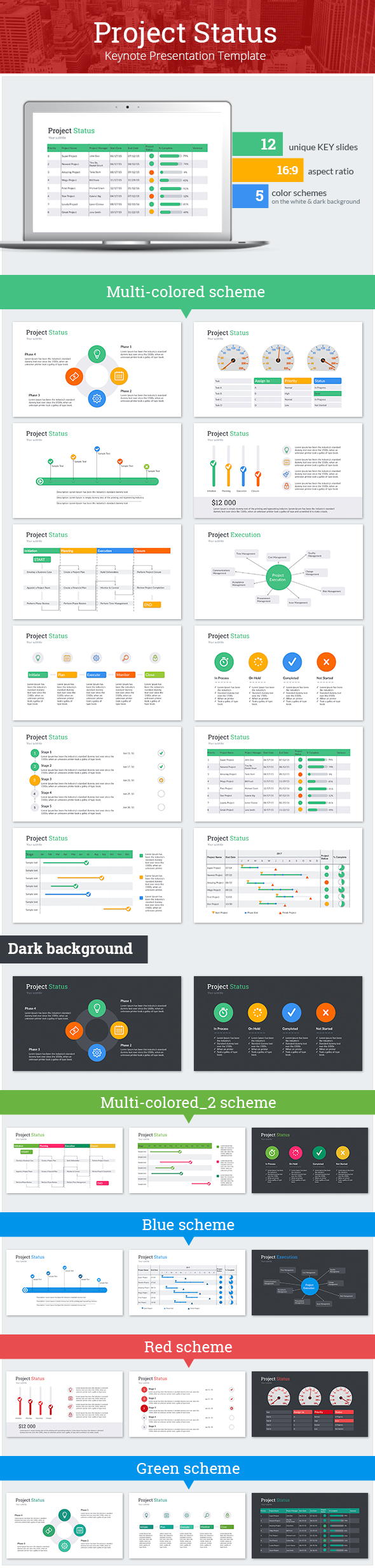Click green lightbulb icon in first multi-colored slide

click(97, 353)
